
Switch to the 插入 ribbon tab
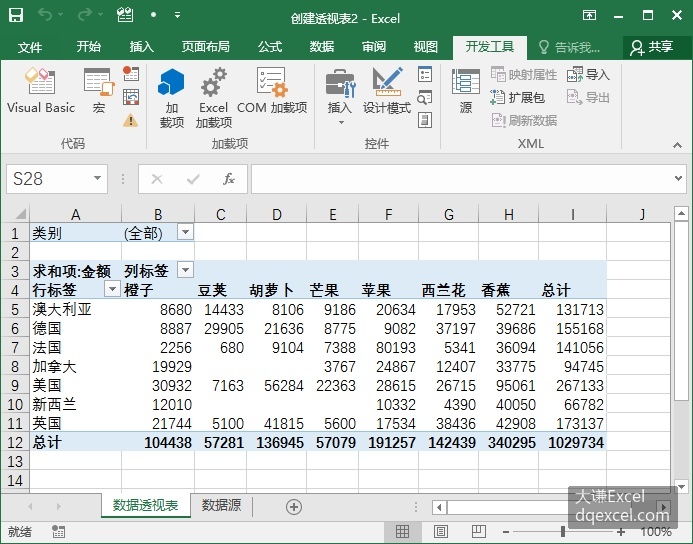point(141,47)
